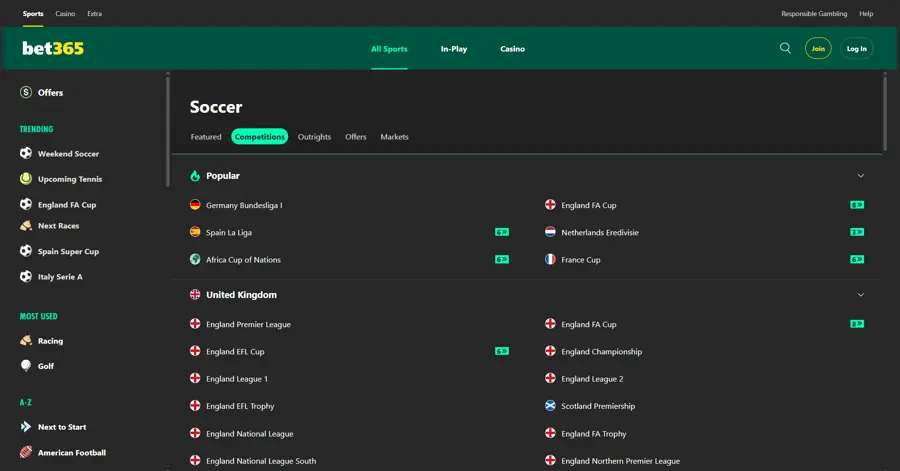Open England League 2 competition
Screen dimensions: 900x471
(592, 379)
